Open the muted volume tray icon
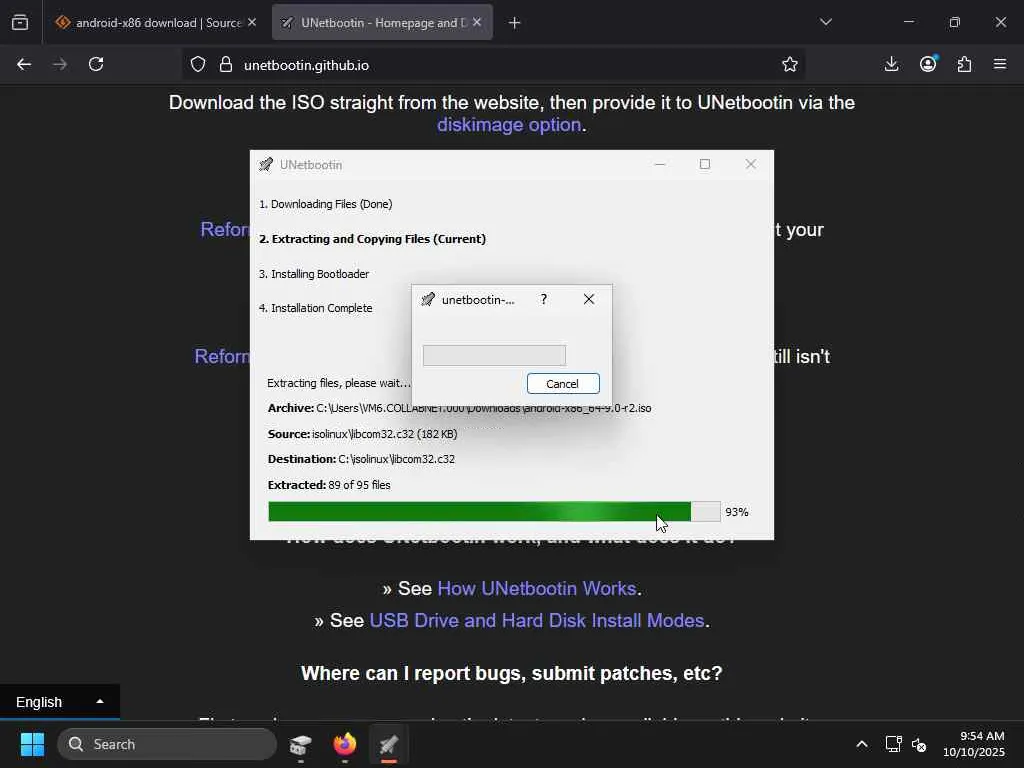The width and height of the screenshot is (1024, 768). click(919, 744)
